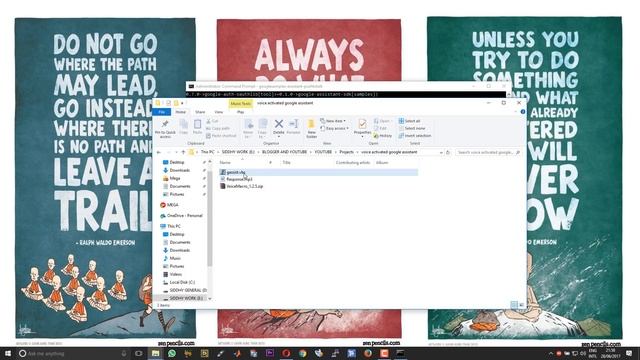Open Local Disk (C:) in navigation pane

coord(179,282)
